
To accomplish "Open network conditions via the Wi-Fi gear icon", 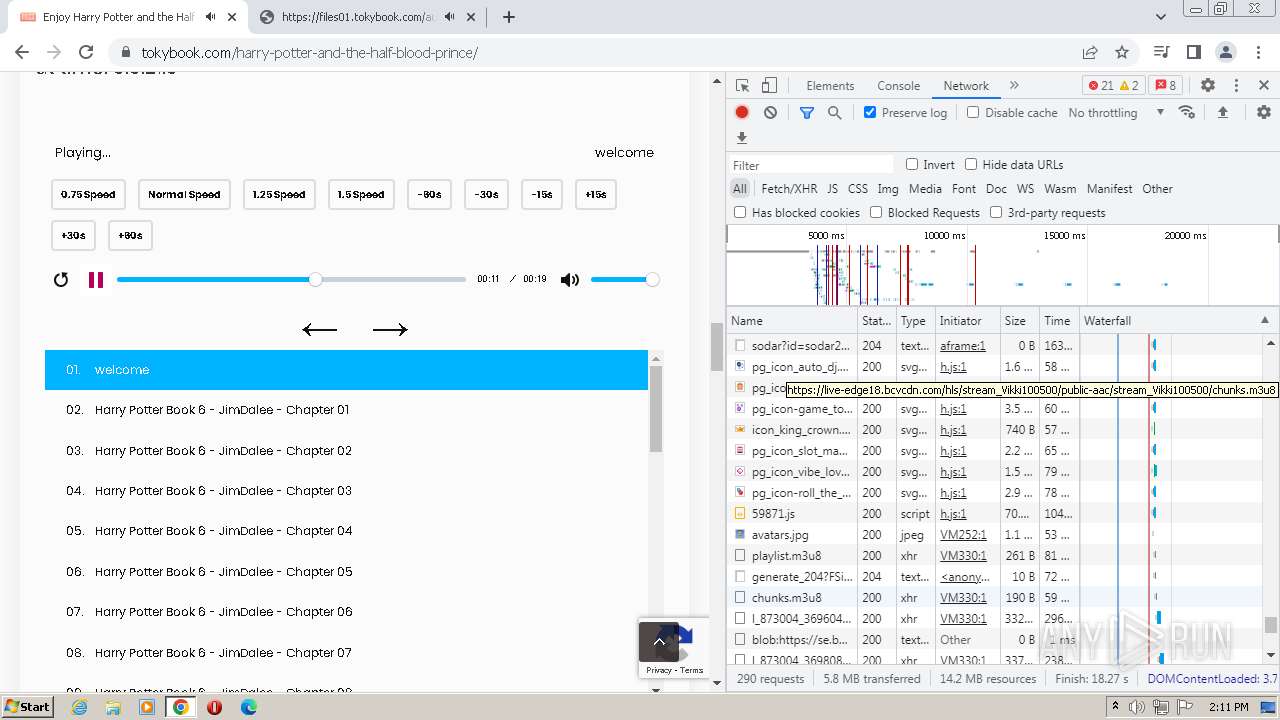I will pos(1187,112).
